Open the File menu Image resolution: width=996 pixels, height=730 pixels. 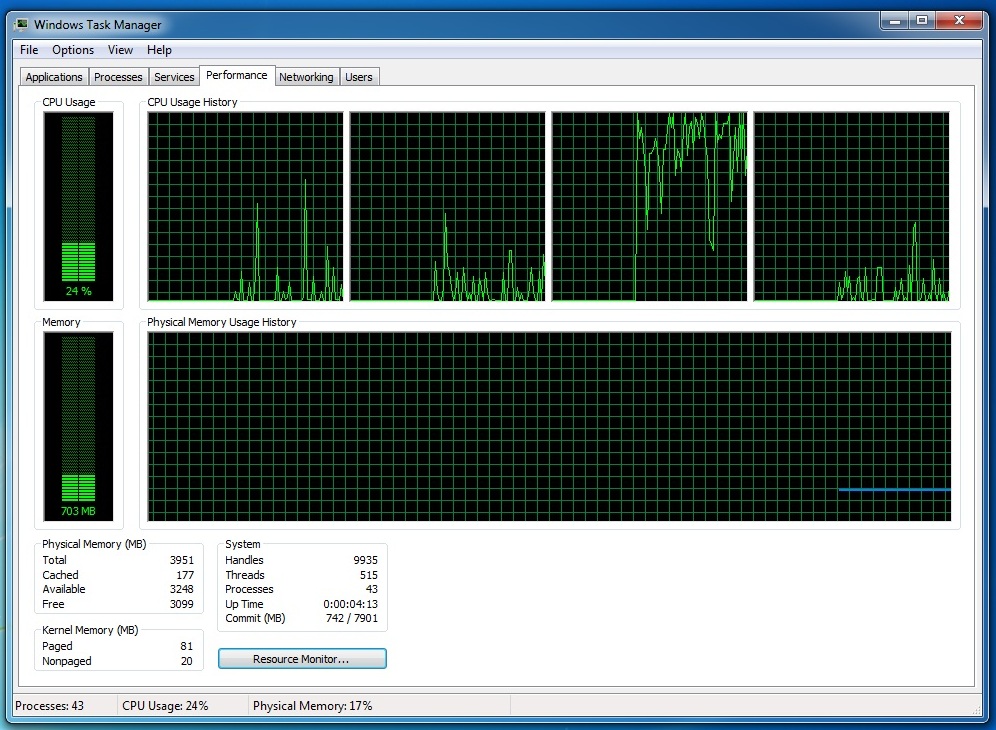pos(29,50)
